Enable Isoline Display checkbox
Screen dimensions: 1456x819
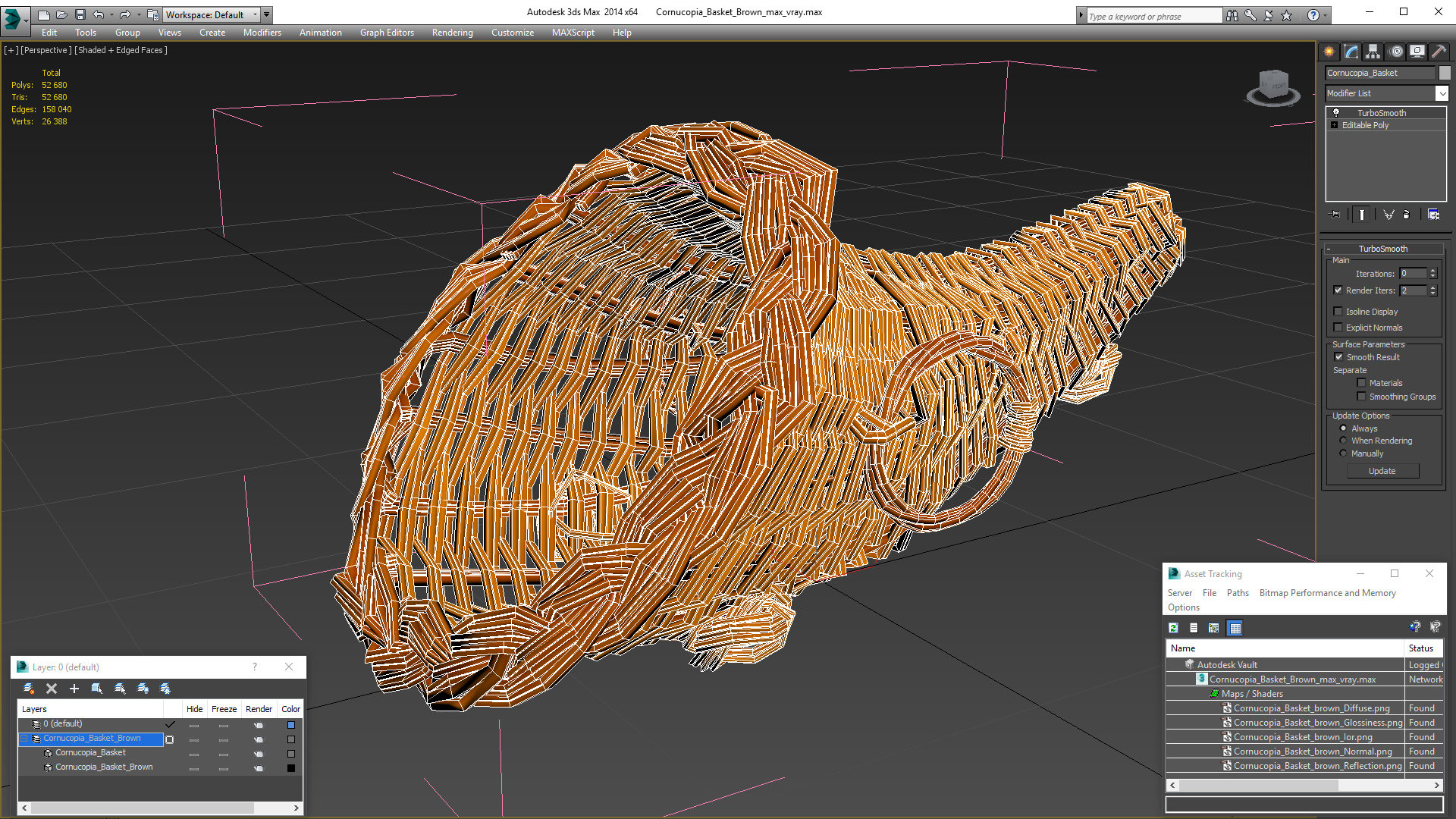[1338, 312]
